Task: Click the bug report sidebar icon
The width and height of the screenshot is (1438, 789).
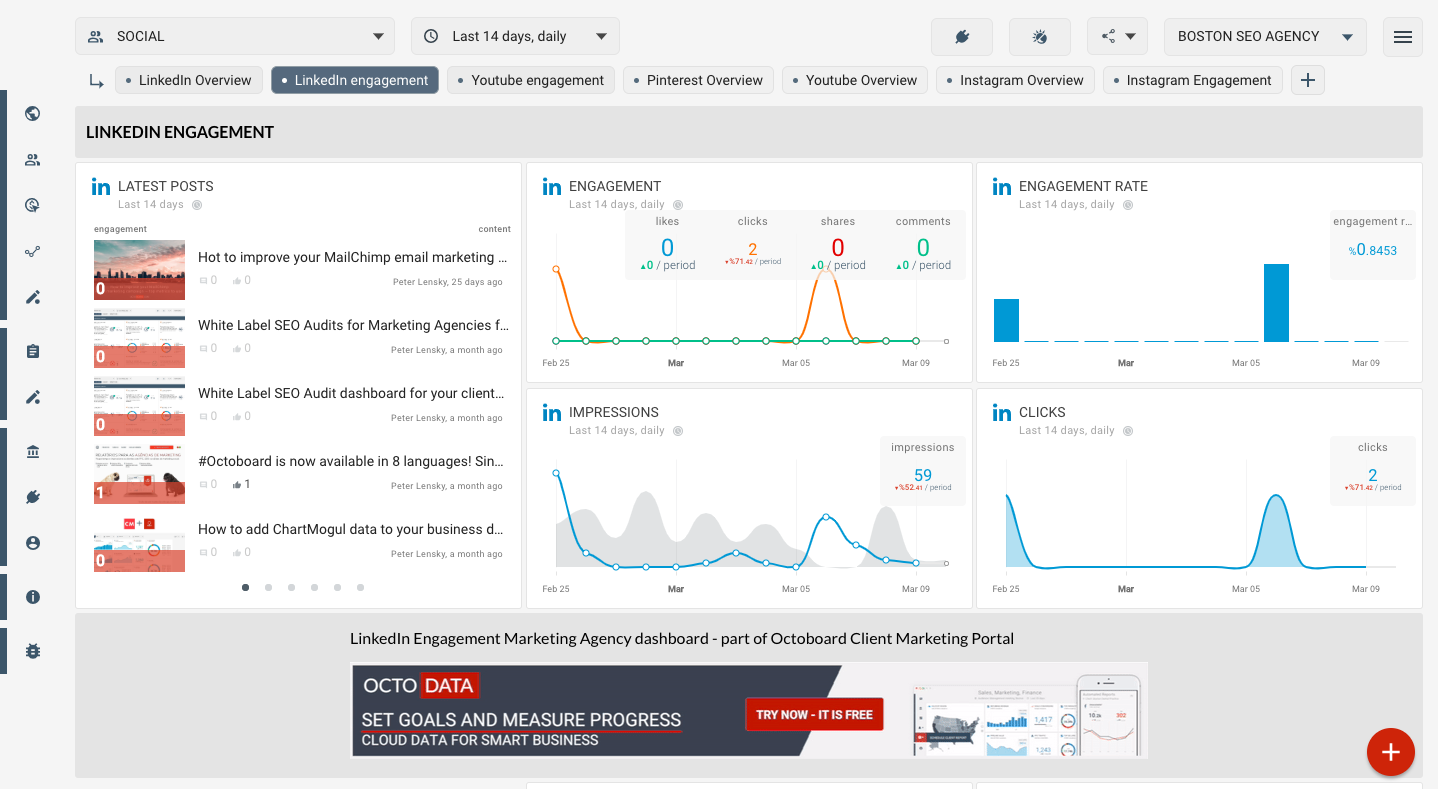Action: pyautogui.click(x=33, y=651)
